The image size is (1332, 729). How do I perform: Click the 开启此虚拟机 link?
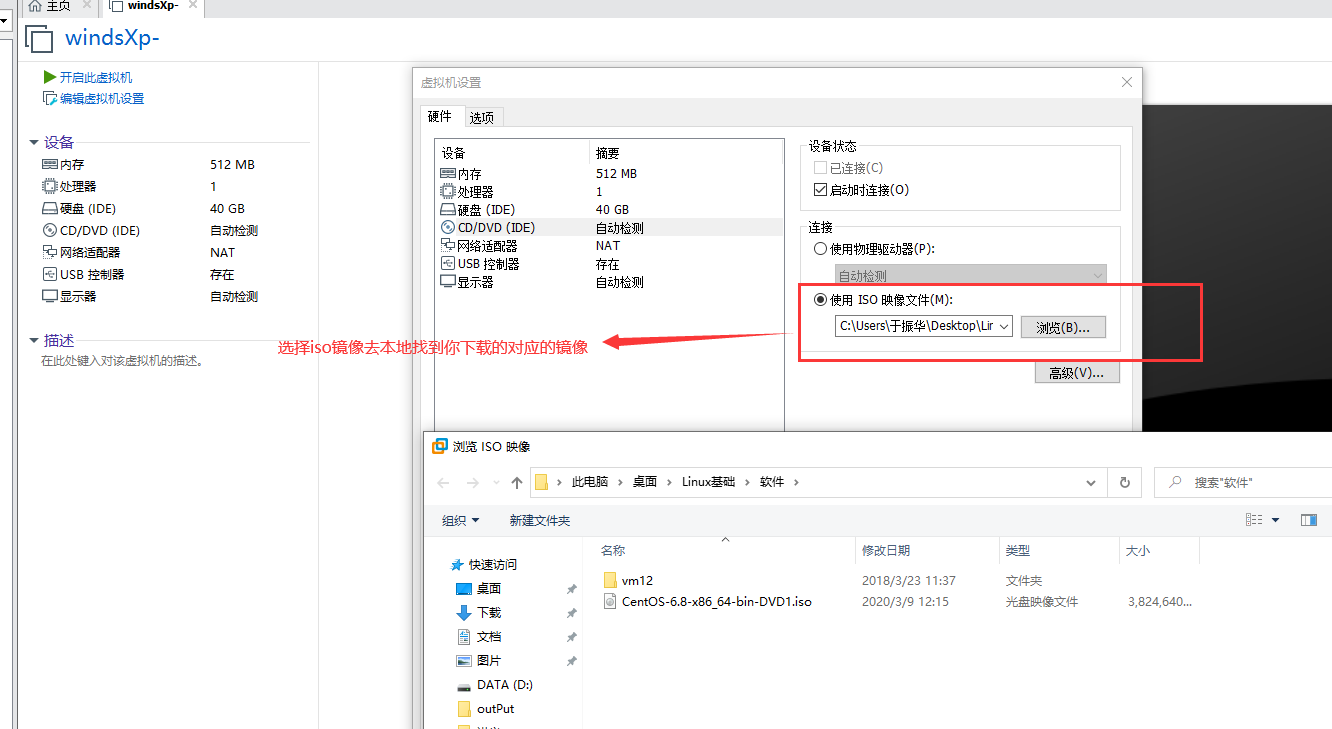click(x=96, y=77)
